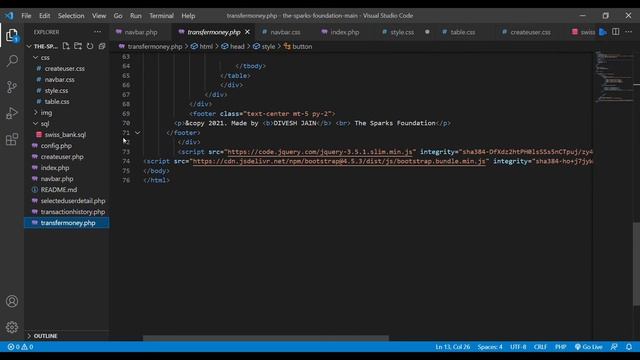Refresh the explorer file tree
This screenshot has height=360, width=640.
90,46
